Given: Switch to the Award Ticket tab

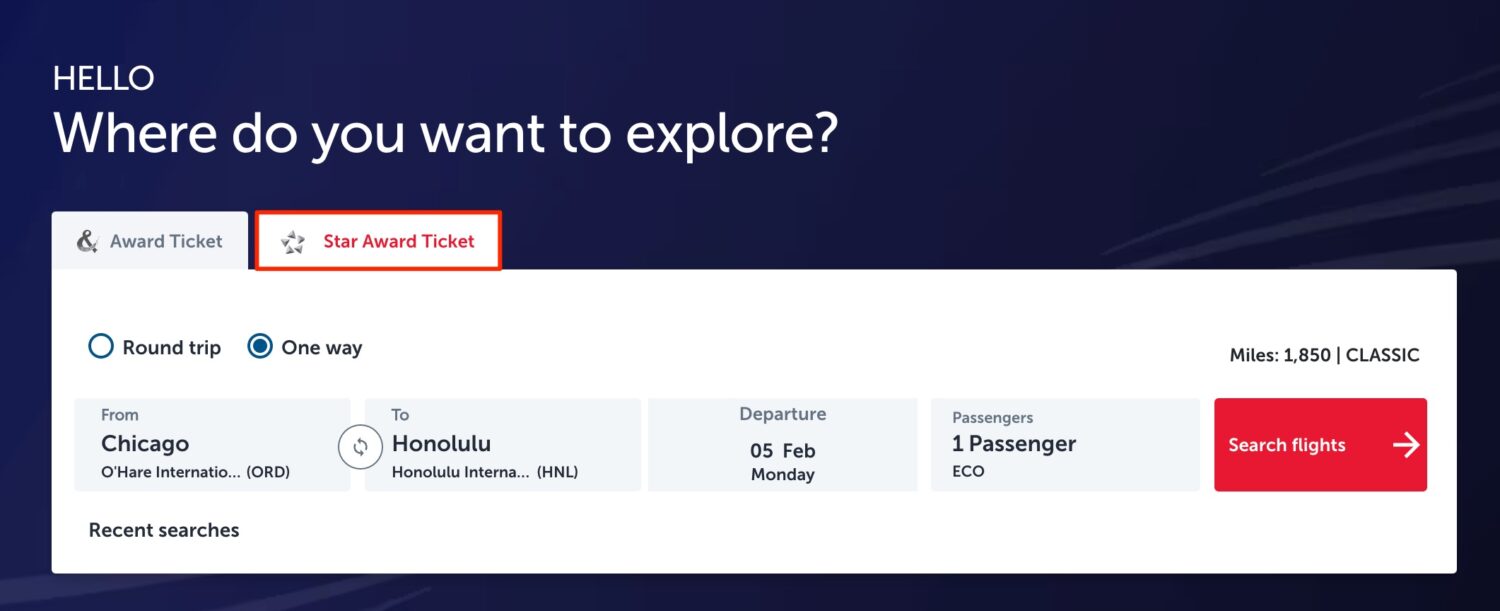Looking at the screenshot, I should (x=150, y=241).
